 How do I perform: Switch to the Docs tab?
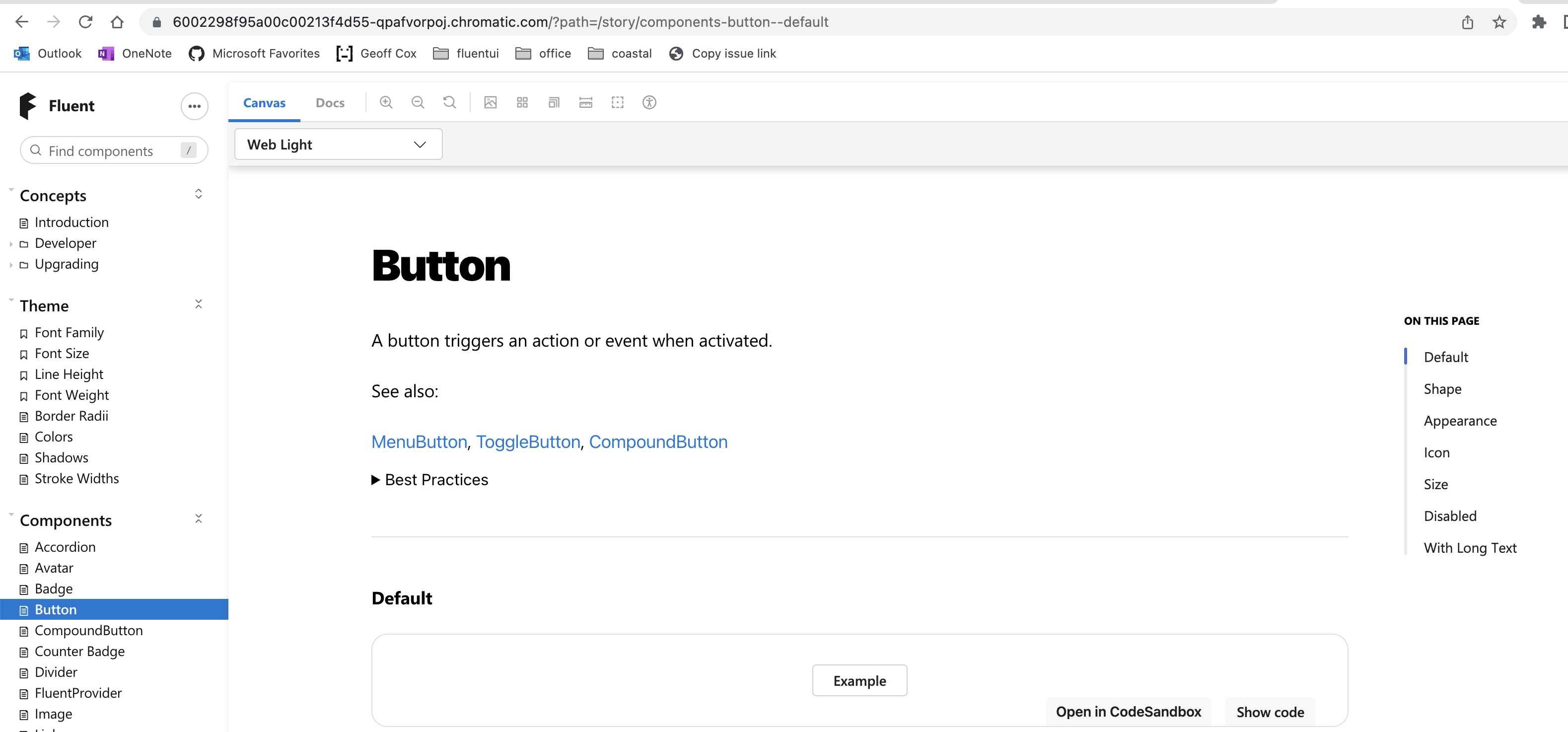(x=330, y=102)
